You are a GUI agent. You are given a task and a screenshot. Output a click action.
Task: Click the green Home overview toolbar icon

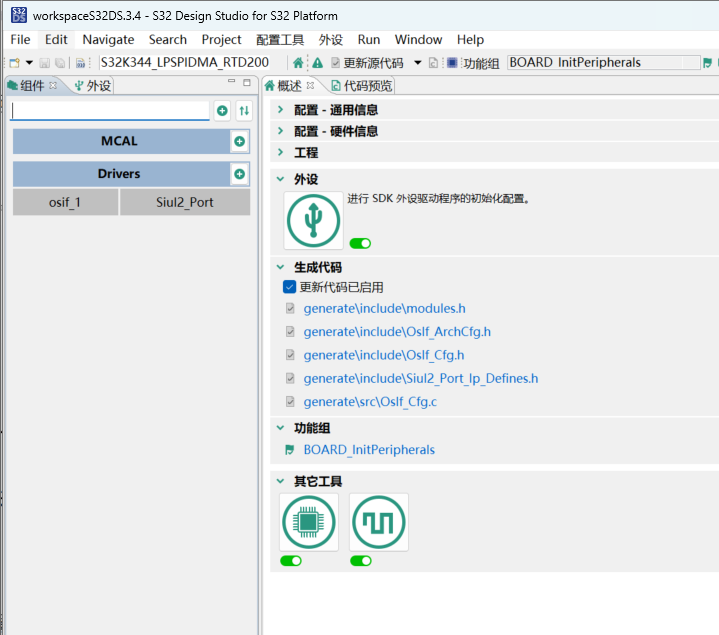(x=298, y=63)
